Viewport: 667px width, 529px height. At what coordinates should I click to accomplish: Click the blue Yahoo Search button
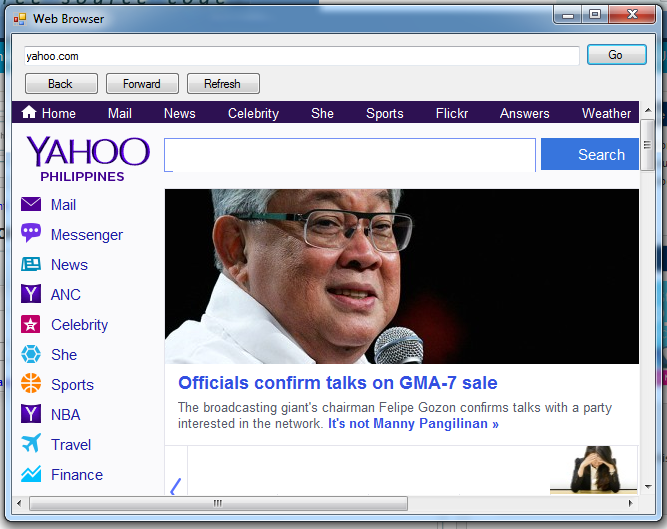click(x=590, y=154)
